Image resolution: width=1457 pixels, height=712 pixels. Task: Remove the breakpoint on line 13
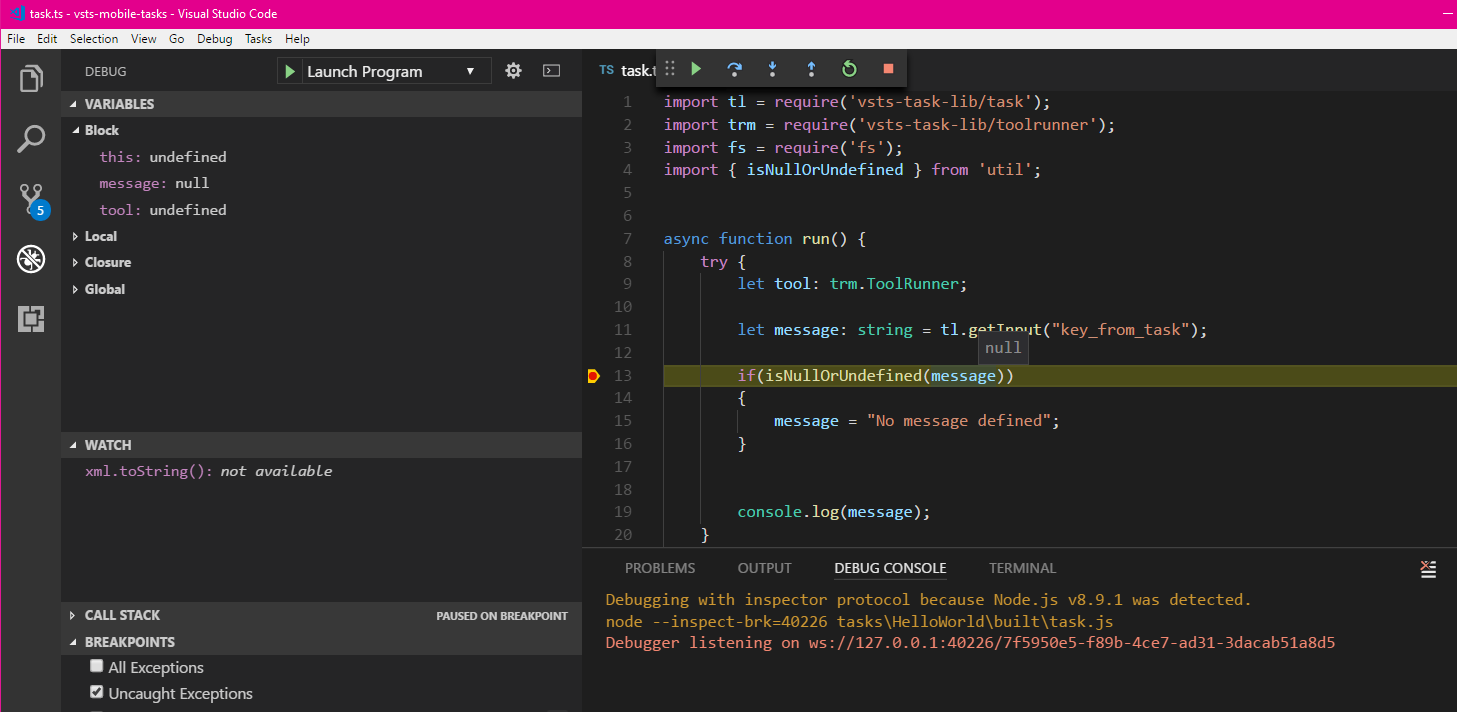pyautogui.click(x=594, y=375)
